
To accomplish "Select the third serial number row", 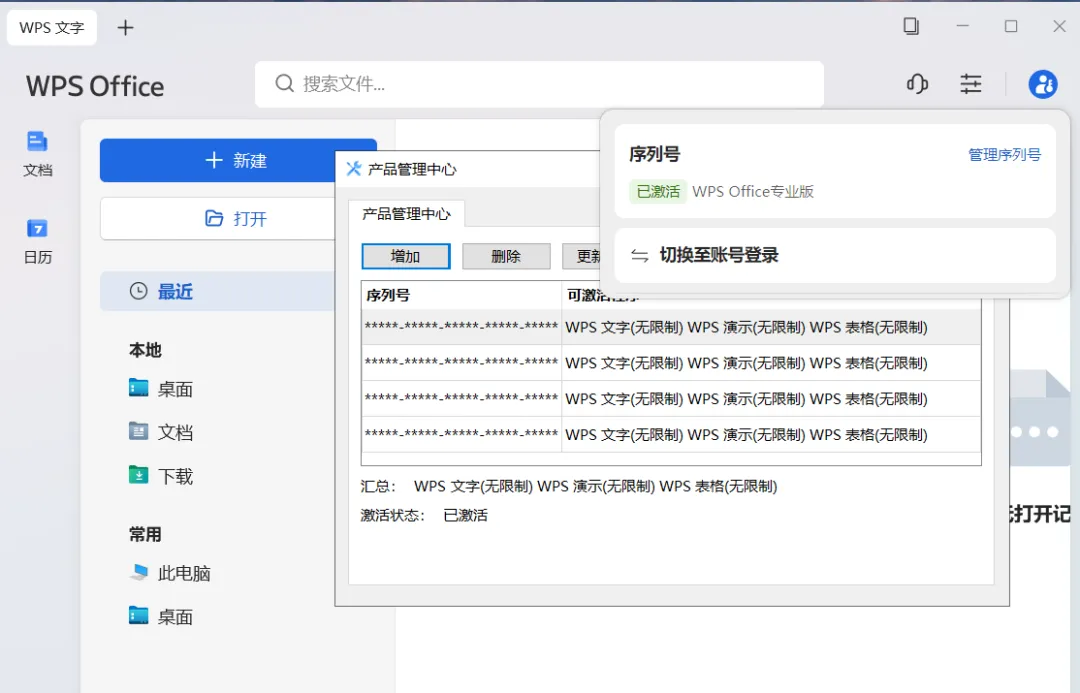I will tap(671, 399).
